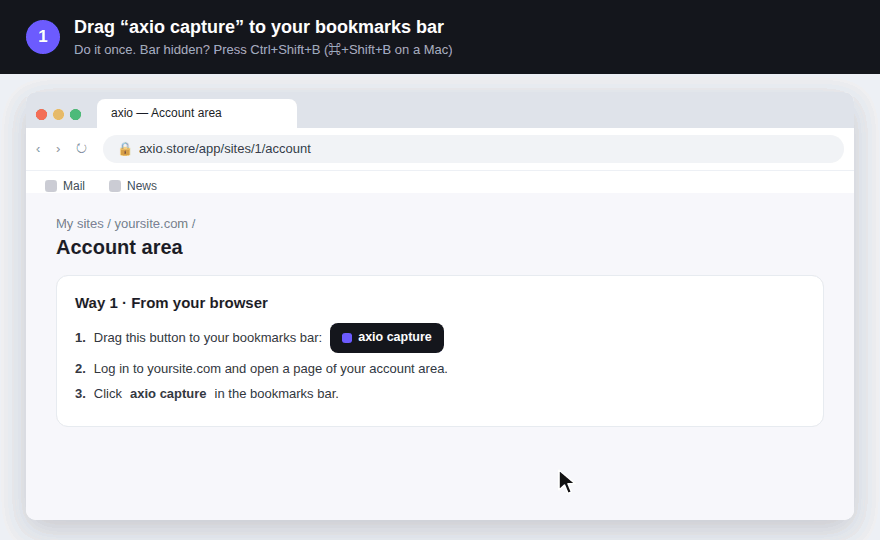Click the yellow minimize window dot
The image size is (880, 540).
[x=58, y=115]
